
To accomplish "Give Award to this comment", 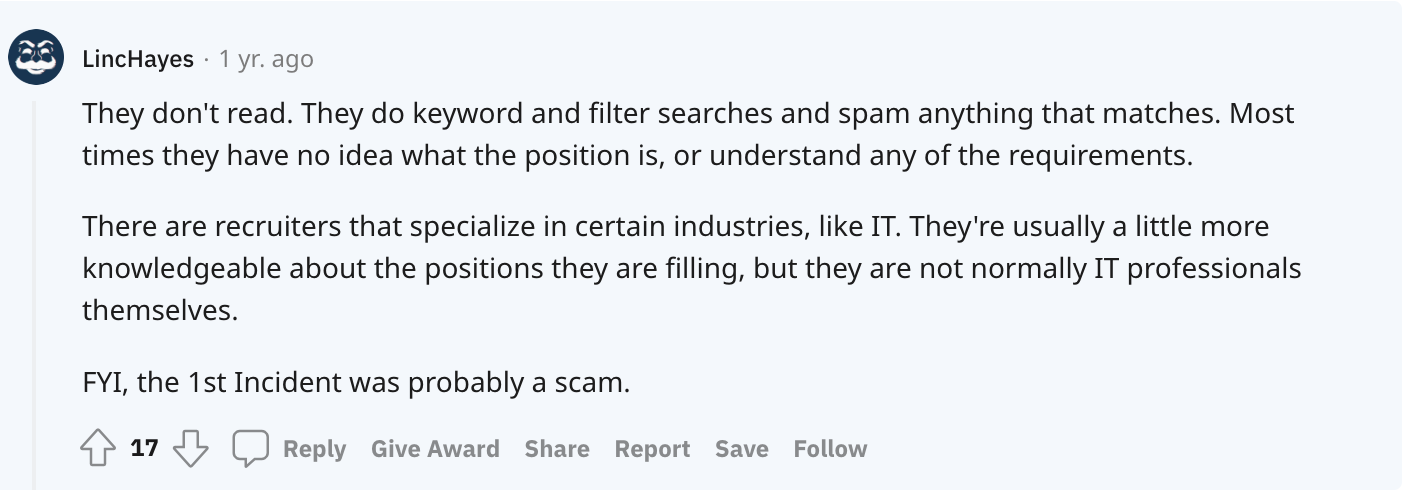I will (435, 449).
